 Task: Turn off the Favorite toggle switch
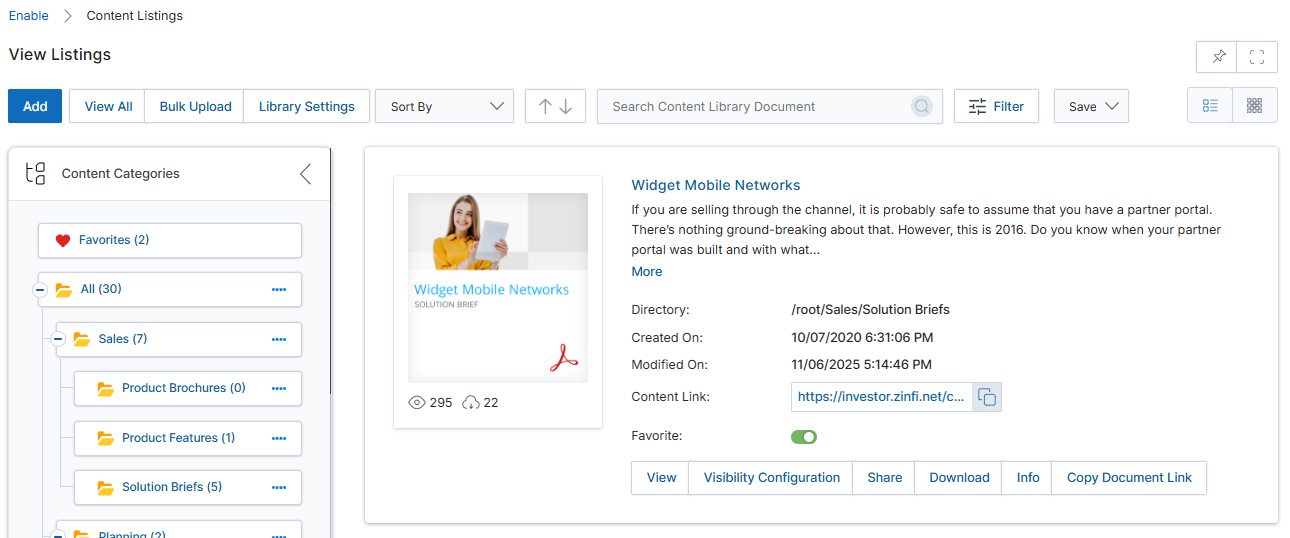point(804,437)
